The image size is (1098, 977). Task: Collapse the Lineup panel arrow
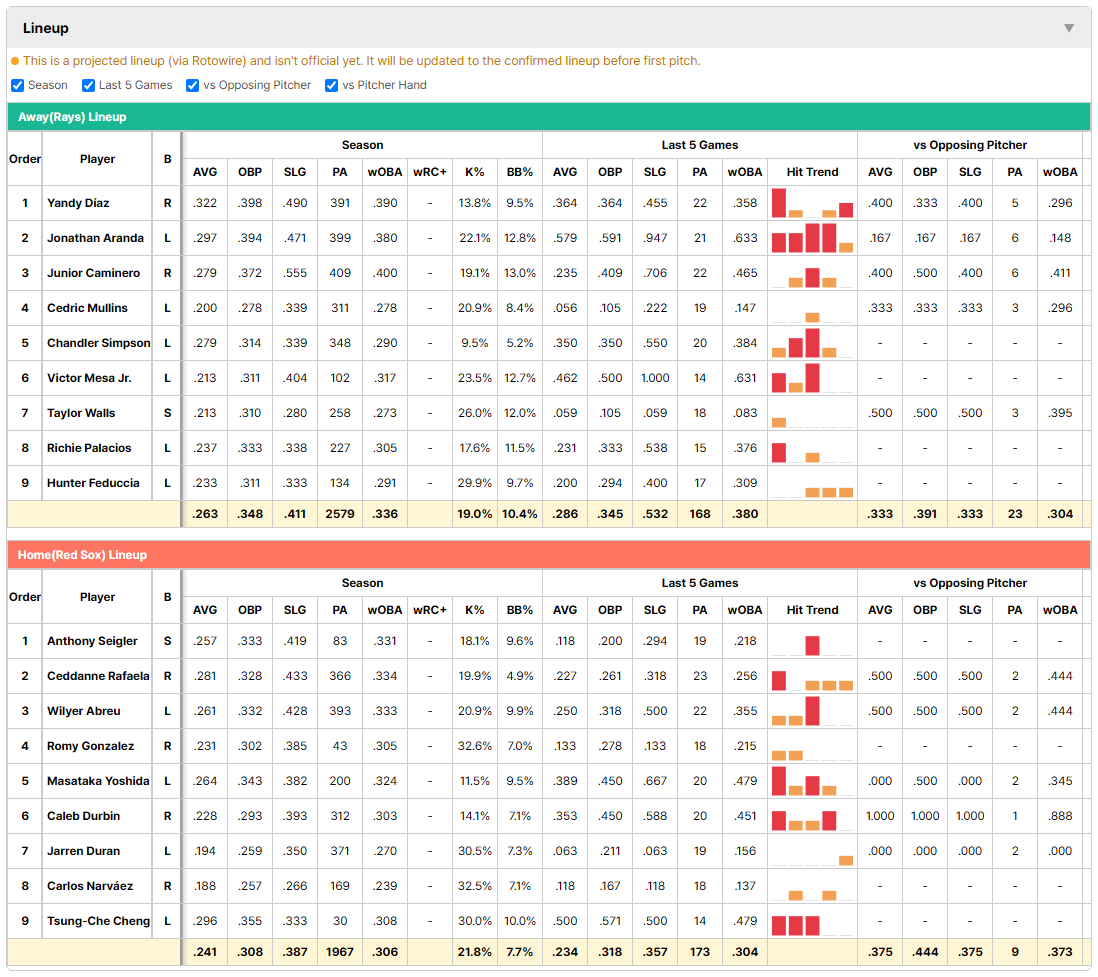(x=1069, y=28)
